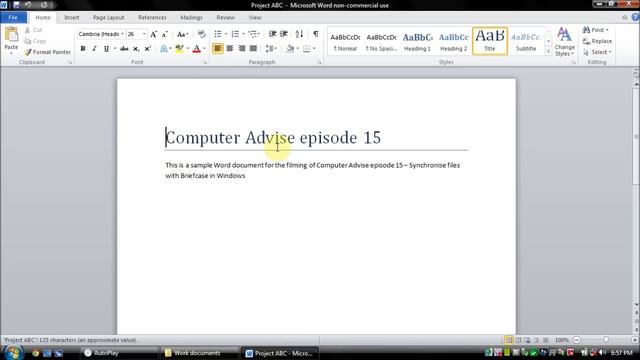Click the bullets list icon
Viewport: 640px width, 360px height.
[x=218, y=34]
